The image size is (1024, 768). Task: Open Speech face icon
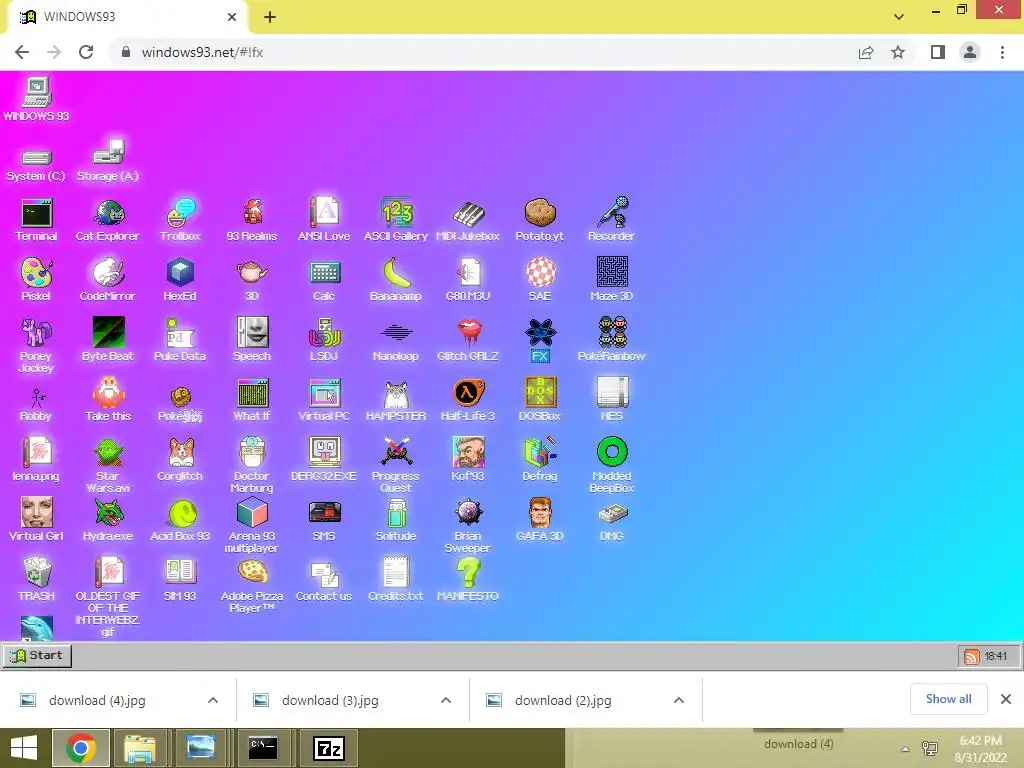point(252,340)
